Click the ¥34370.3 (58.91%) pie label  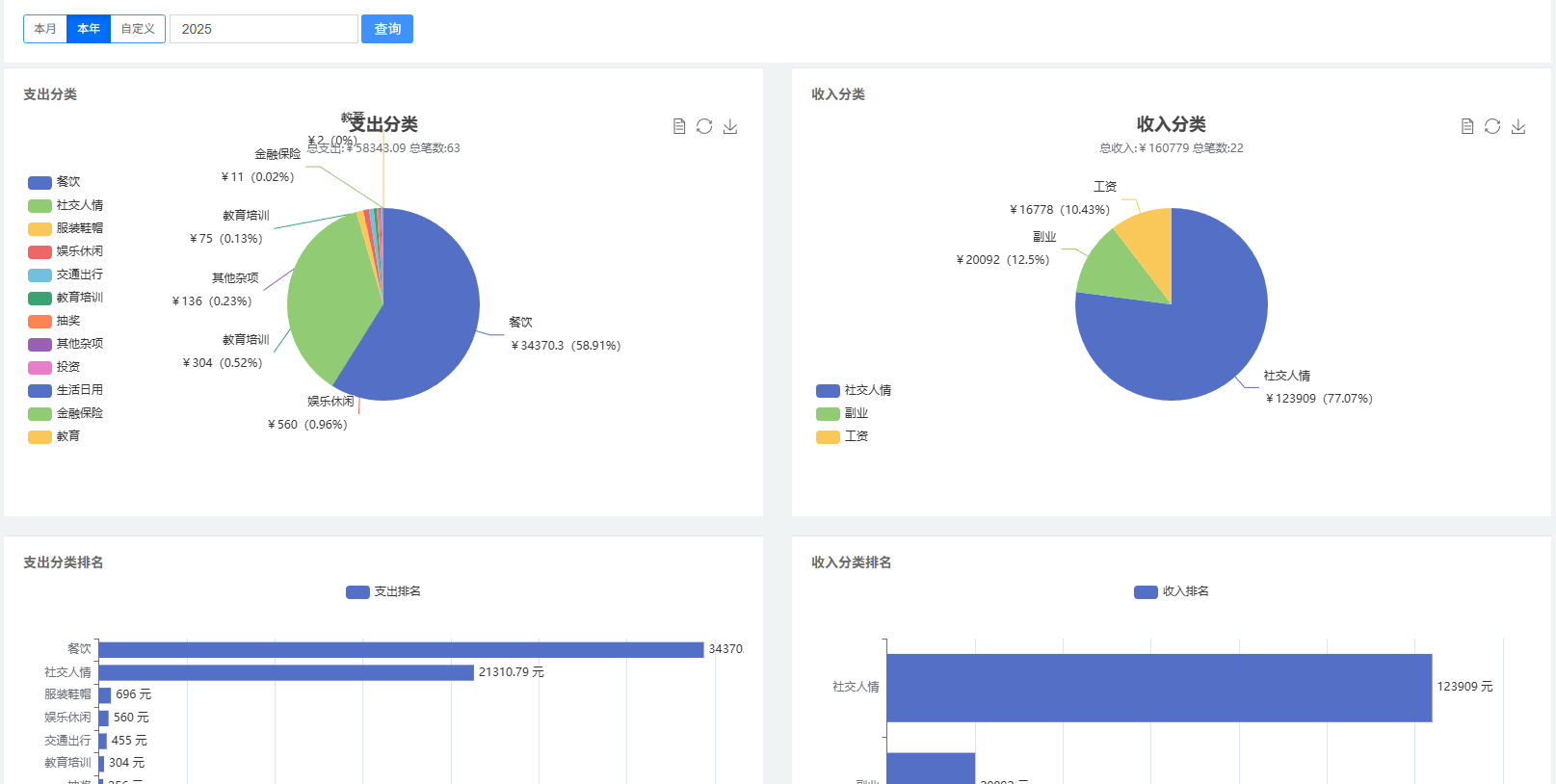click(x=566, y=345)
